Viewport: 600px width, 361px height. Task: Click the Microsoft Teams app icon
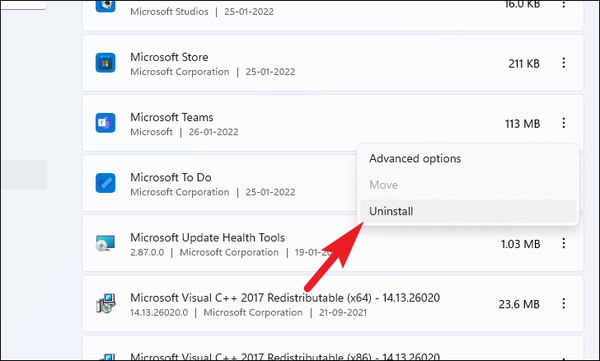coord(105,123)
